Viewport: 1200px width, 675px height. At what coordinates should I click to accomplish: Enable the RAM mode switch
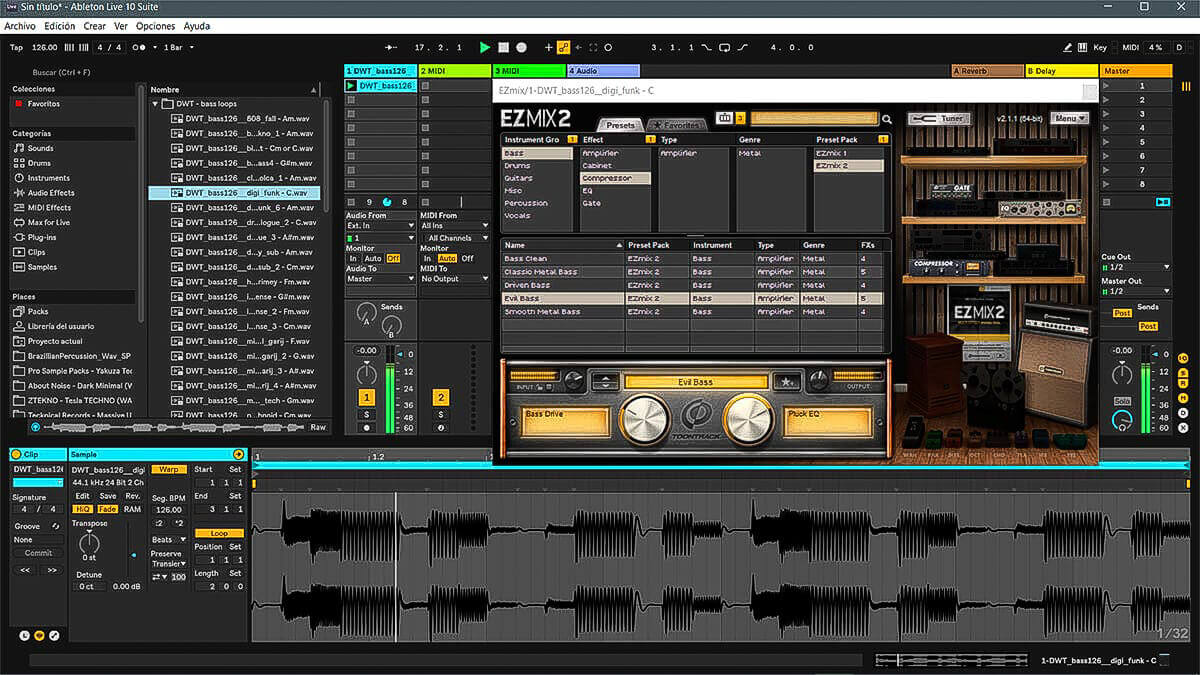tap(133, 509)
